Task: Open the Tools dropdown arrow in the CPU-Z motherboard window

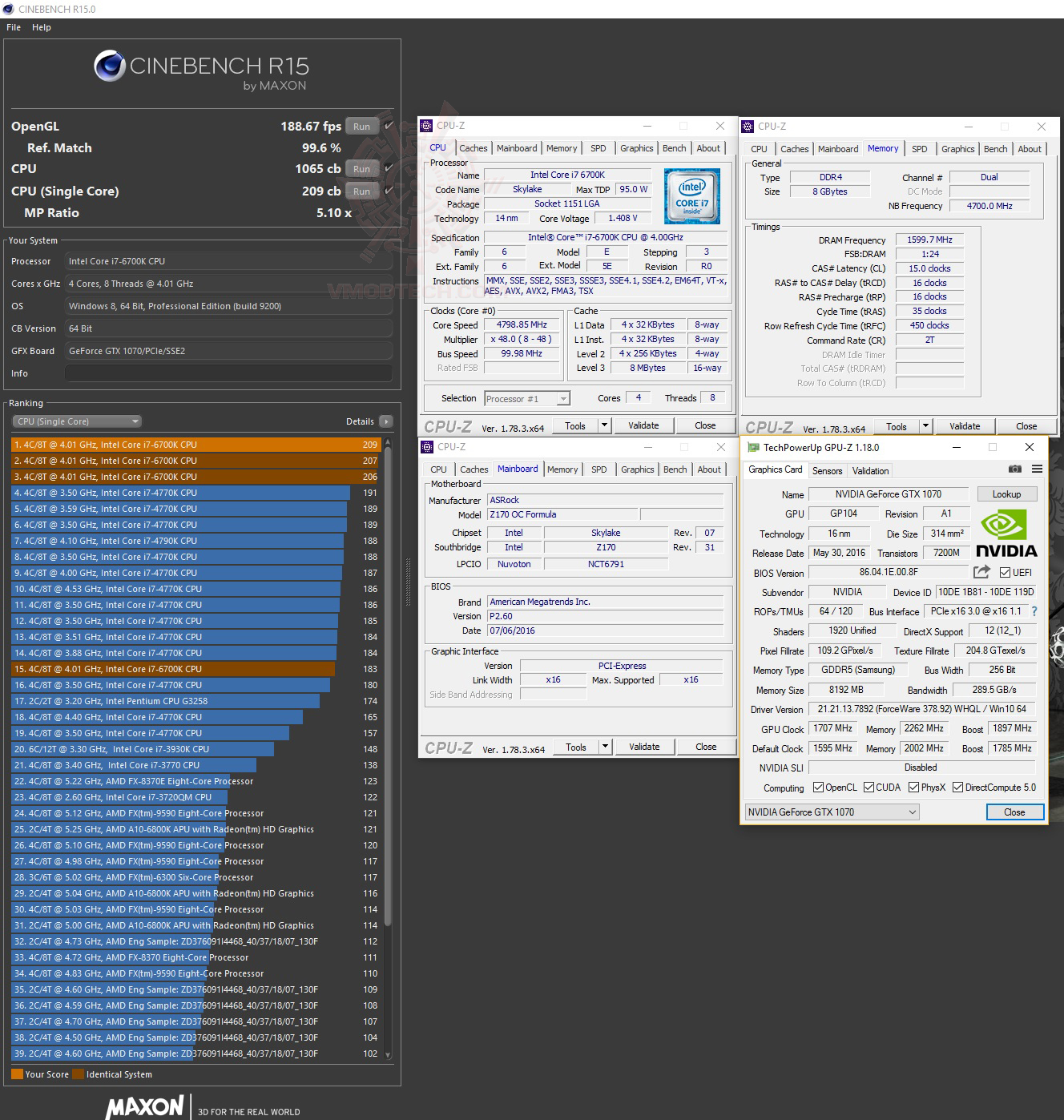Action: 606,747
